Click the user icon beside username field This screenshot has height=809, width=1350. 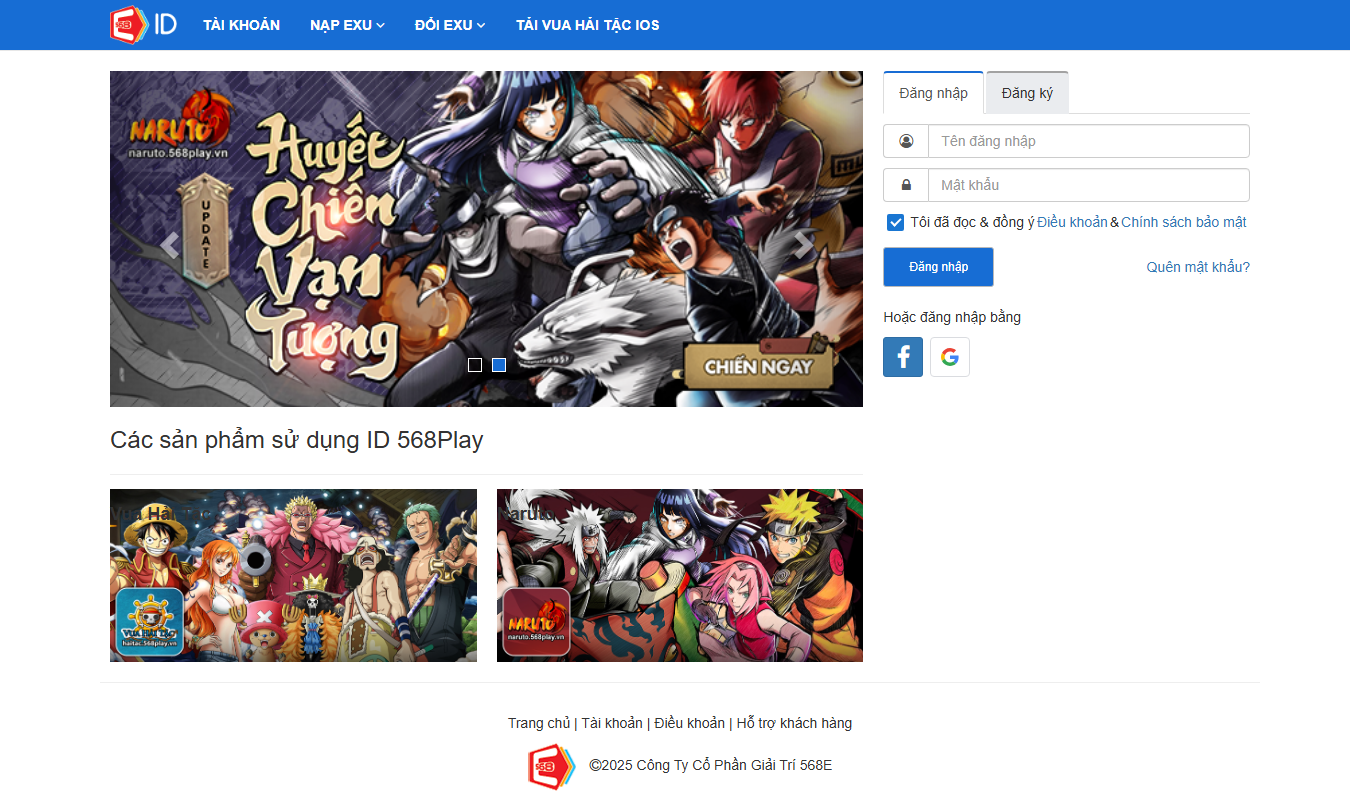906,141
